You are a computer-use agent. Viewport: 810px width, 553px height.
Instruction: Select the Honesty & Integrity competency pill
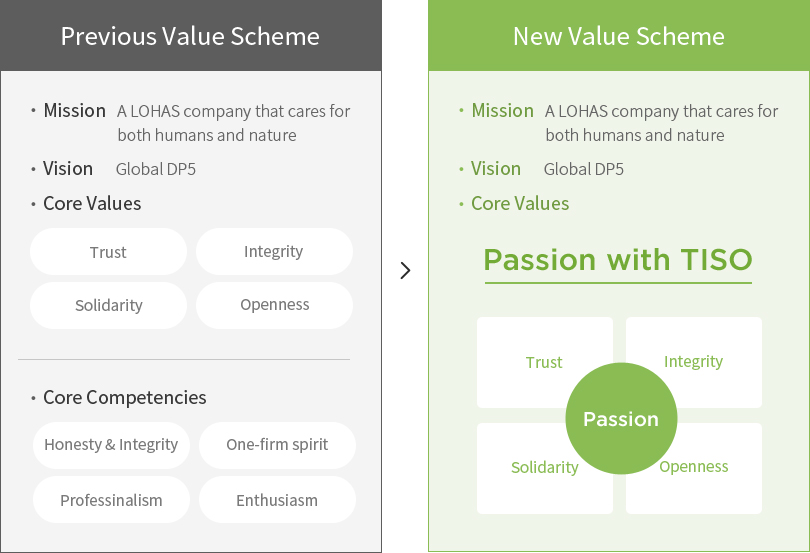point(111,445)
